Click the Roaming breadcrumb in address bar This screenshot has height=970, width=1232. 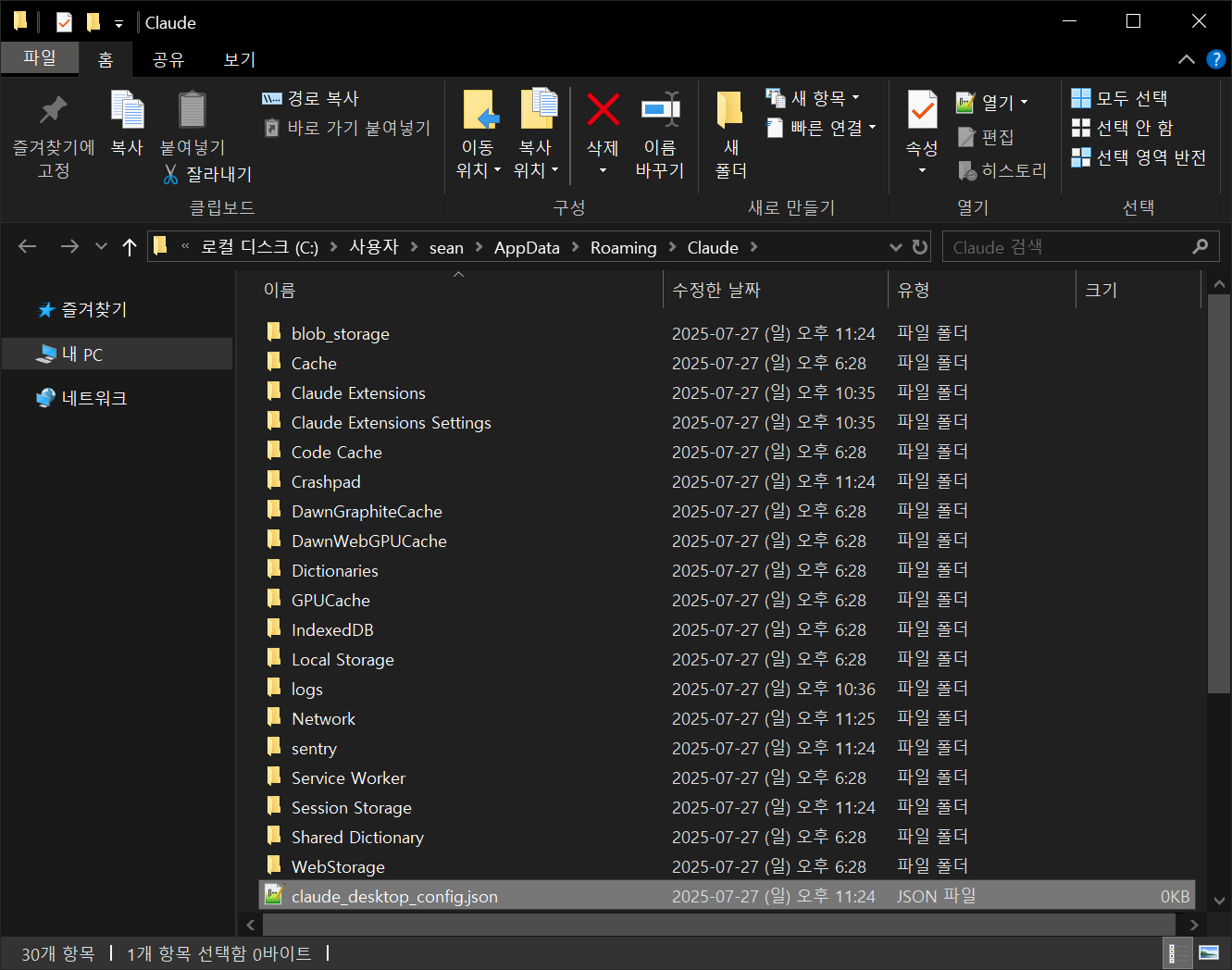pos(623,247)
